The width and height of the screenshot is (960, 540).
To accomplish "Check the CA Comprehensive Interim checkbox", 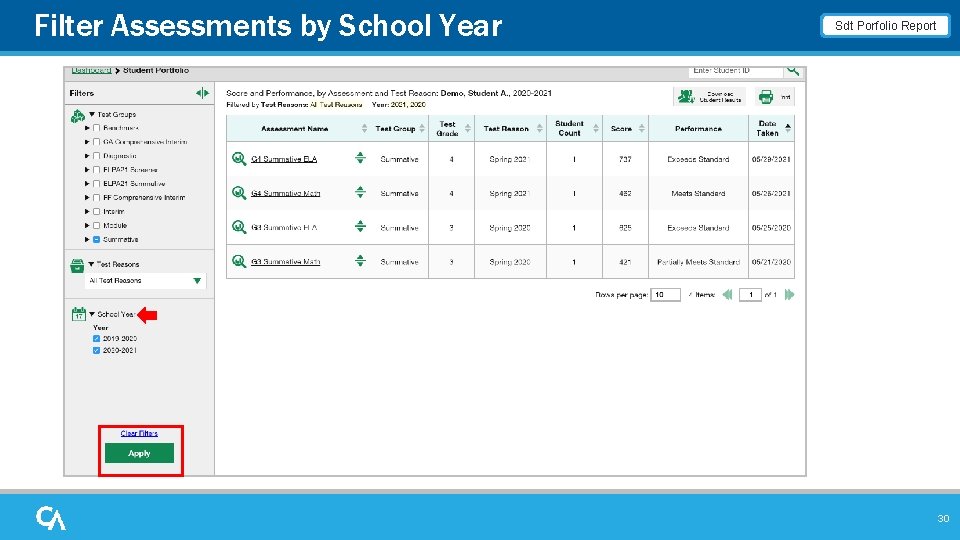I will pyautogui.click(x=96, y=142).
